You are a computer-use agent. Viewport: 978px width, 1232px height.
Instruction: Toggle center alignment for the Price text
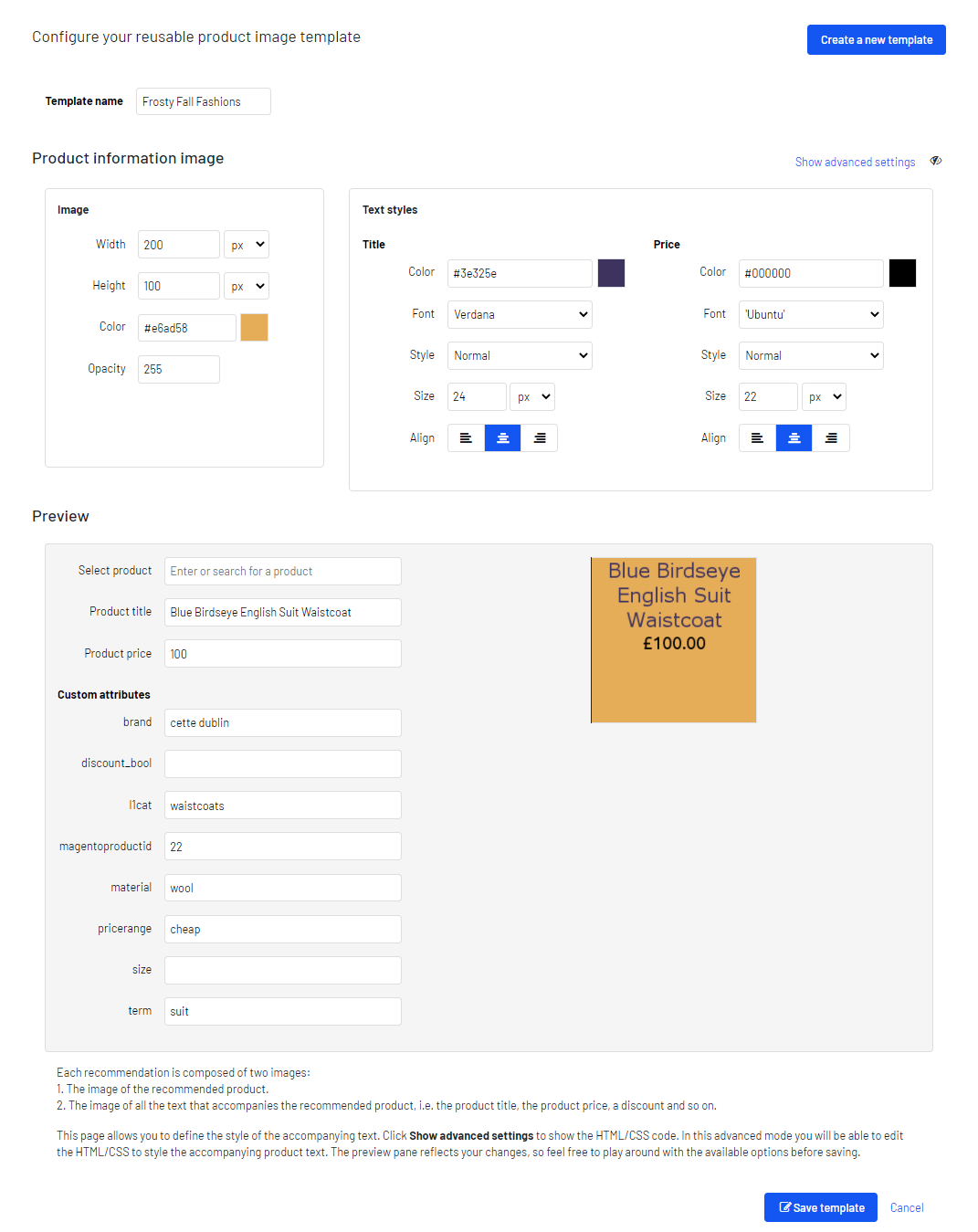pos(794,437)
